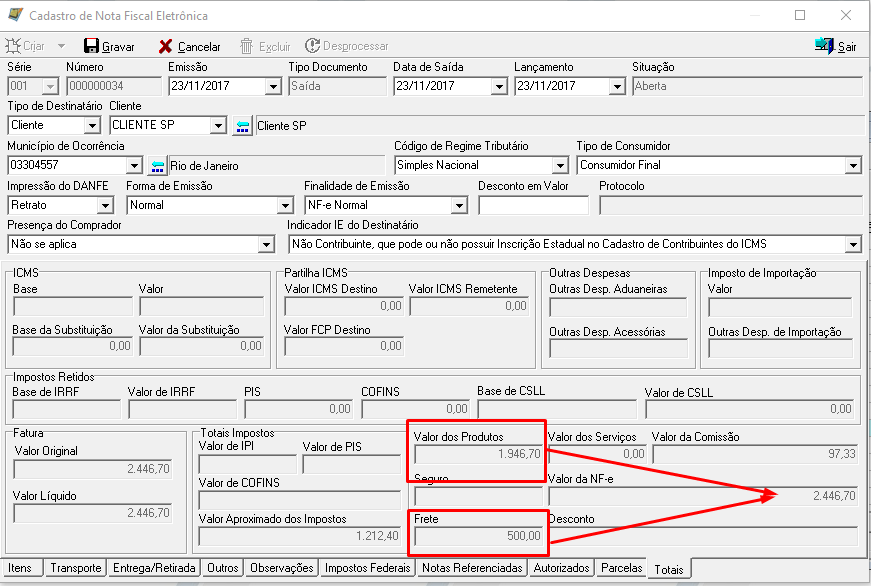Select the Transporte tab
Image resolution: width=871 pixels, height=586 pixels.
pyautogui.click(x=76, y=568)
